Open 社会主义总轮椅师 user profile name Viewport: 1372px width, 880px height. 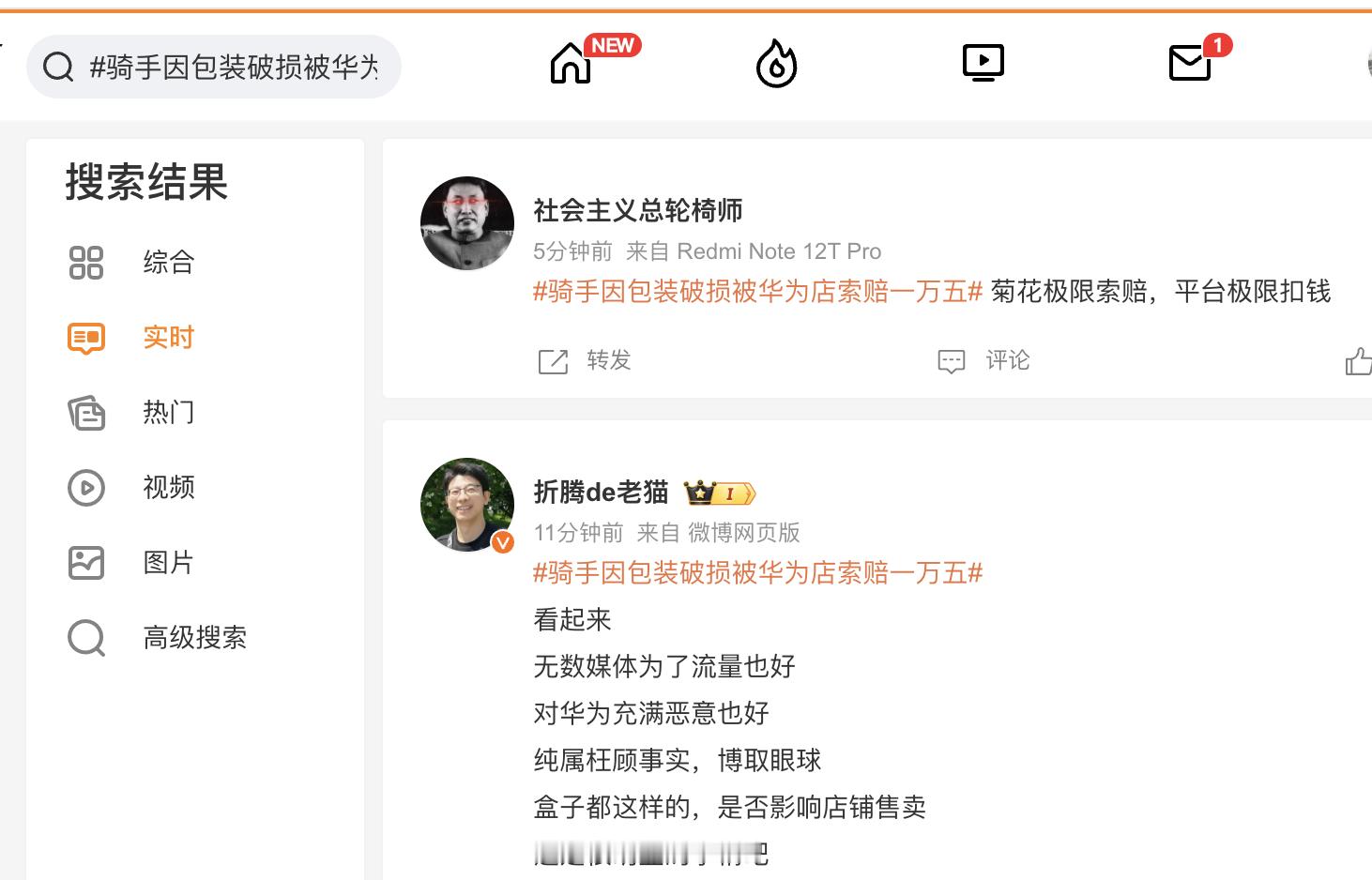tap(638, 210)
